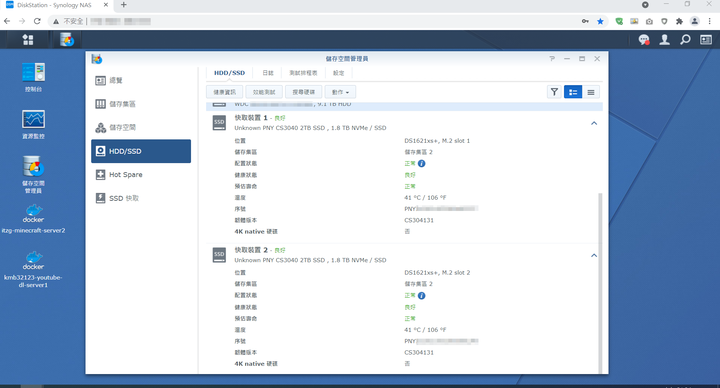Open Chrome profile avatar icon

tap(695, 21)
